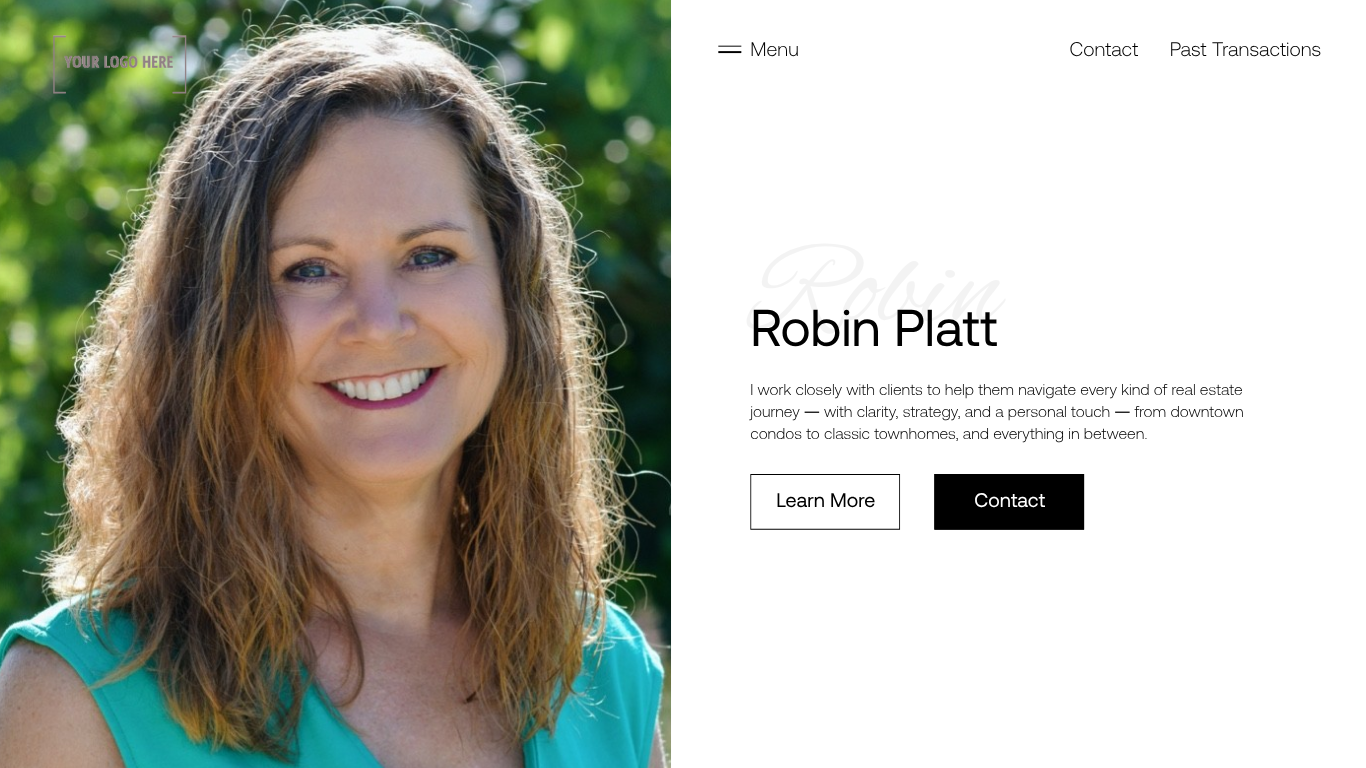Select the black Contact button
Viewport: 1366px width, 768px height.
(1009, 501)
